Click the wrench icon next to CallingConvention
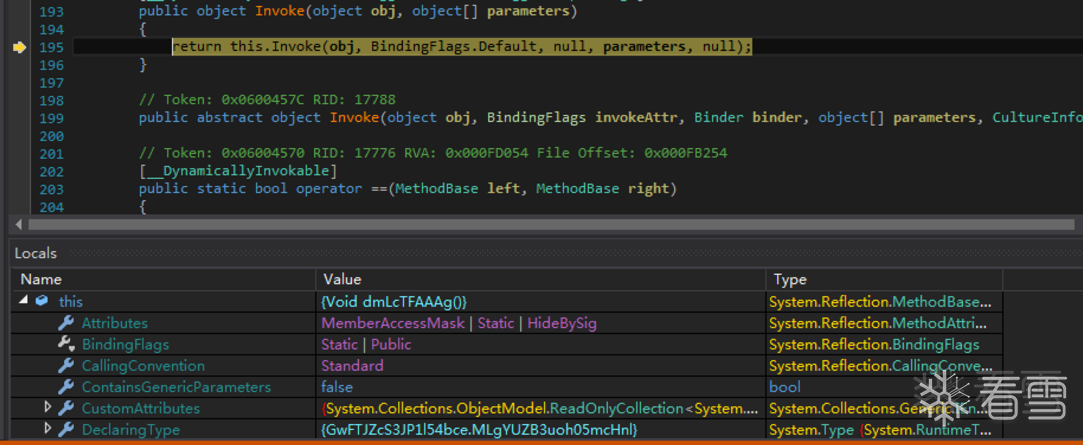 click(66, 366)
